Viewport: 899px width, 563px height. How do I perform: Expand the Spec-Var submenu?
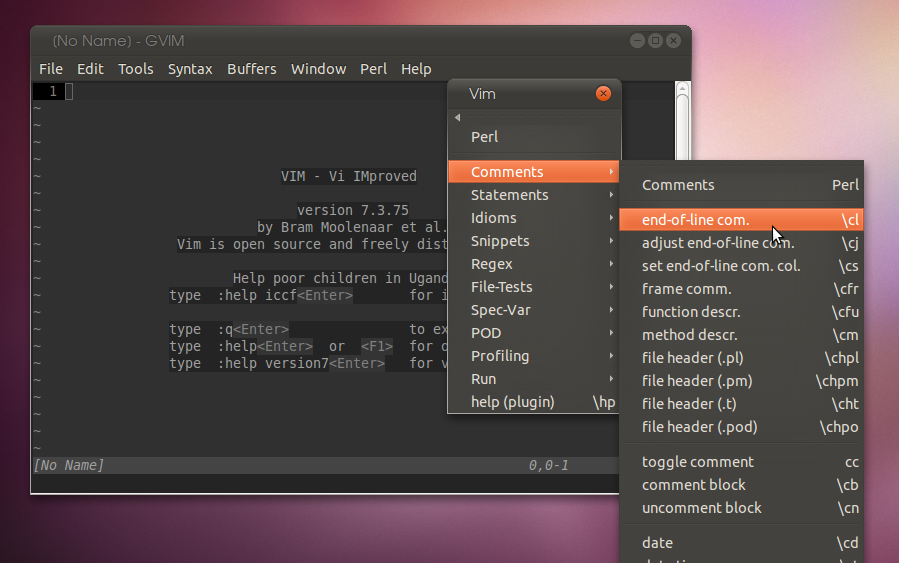[x=534, y=310]
